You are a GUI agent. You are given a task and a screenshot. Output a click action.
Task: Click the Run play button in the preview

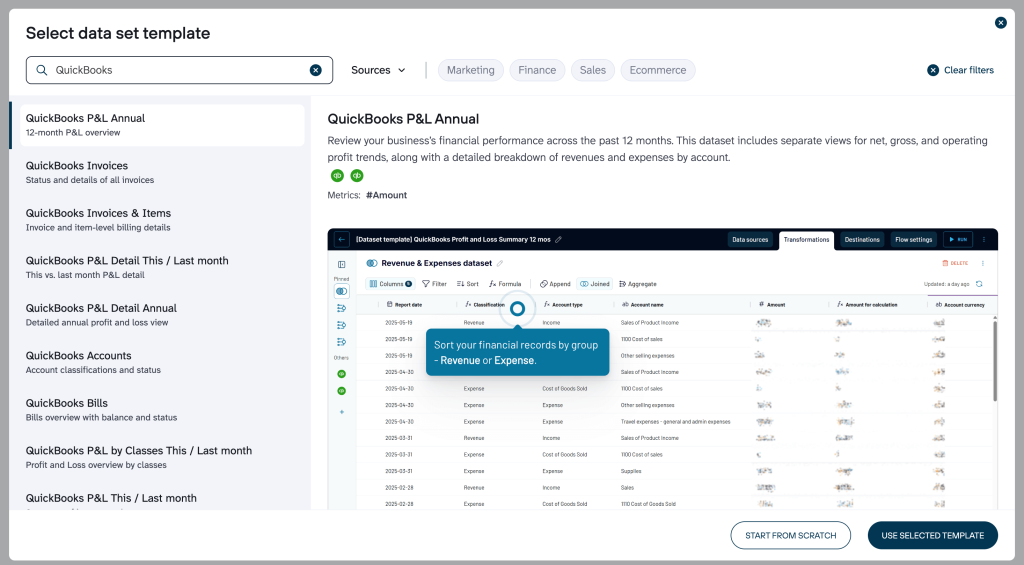[x=957, y=240]
